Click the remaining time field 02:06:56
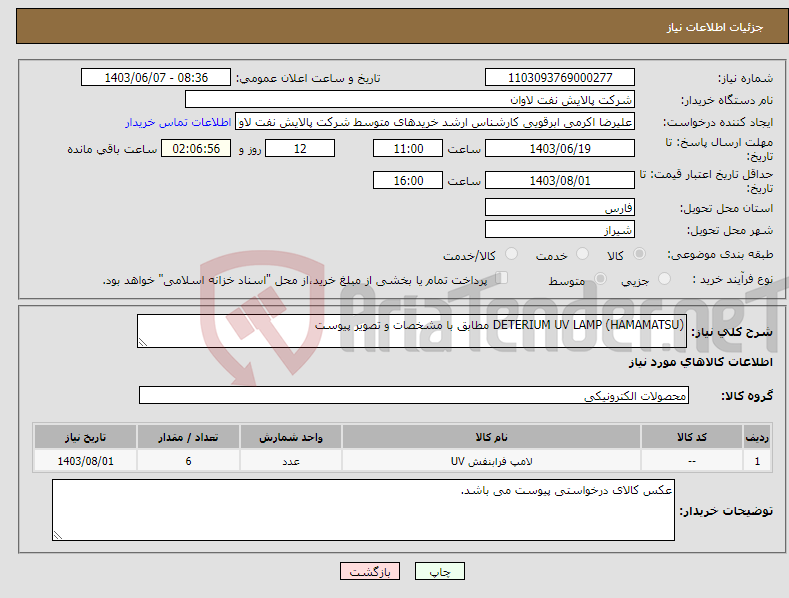The image size is (789, 598). [x=196, y=148]
